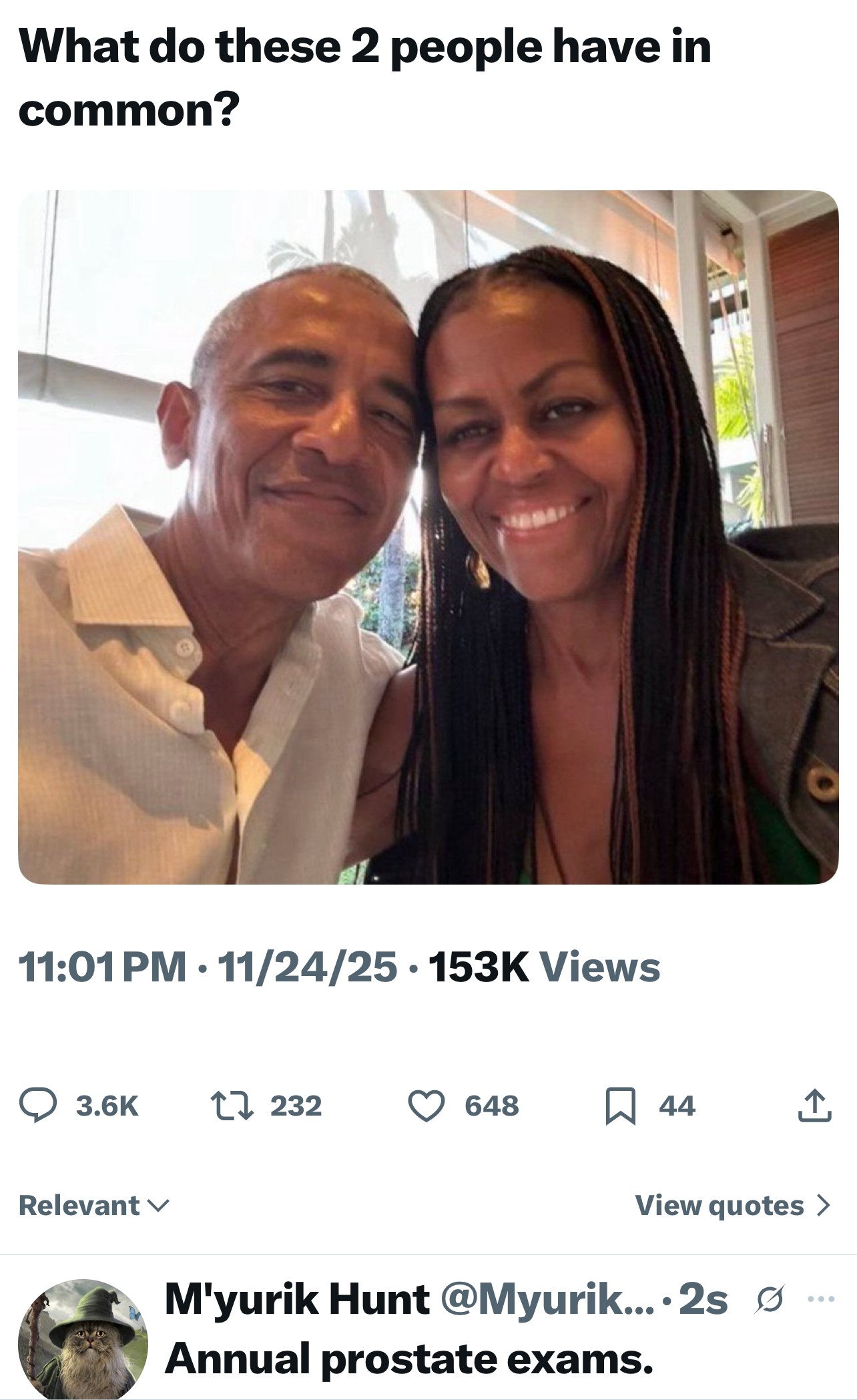Open the Relevant sort dropdown
Image resolution: width=857 pixels, height=1400 pixels.
94,1205
